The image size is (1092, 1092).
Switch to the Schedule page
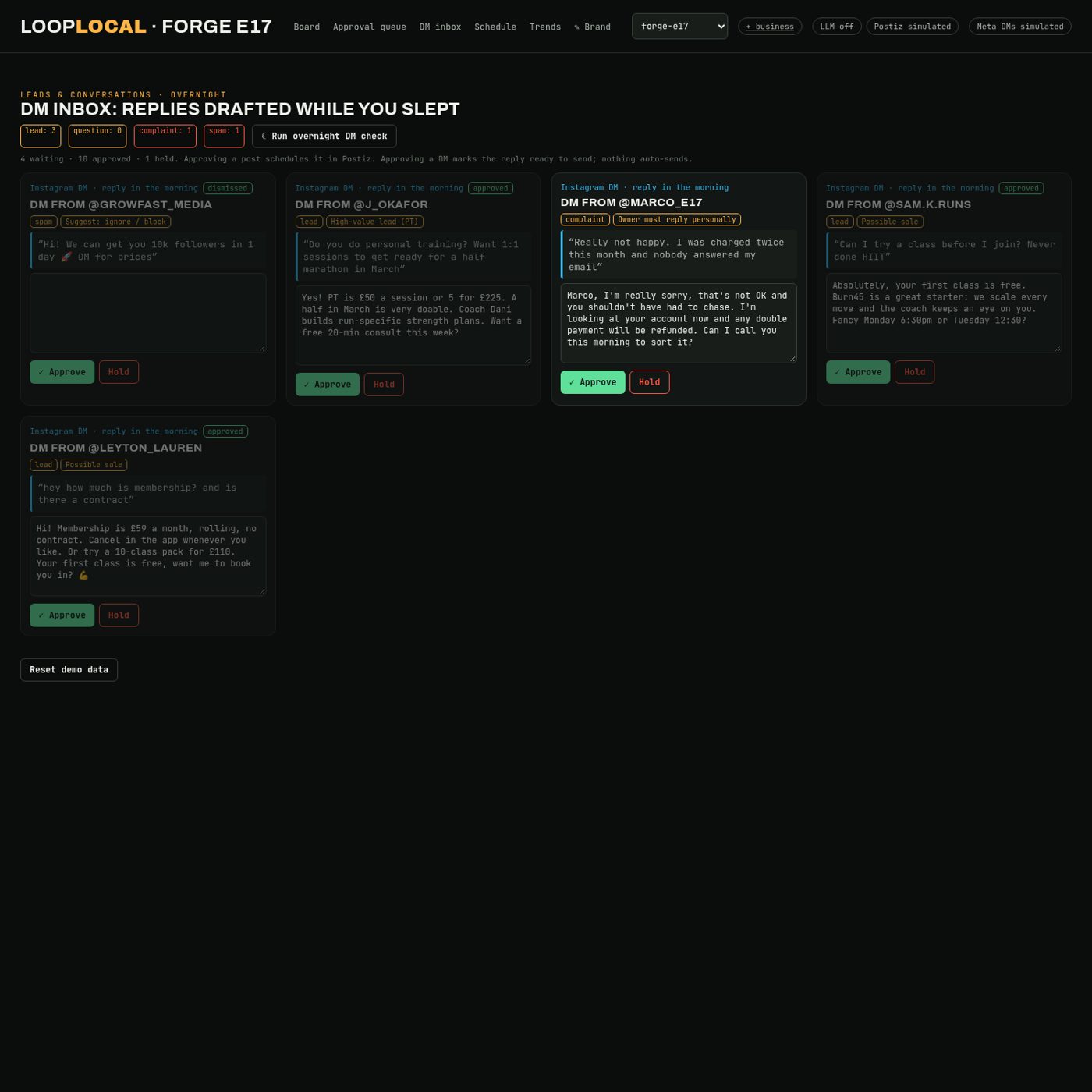(495, 27)
